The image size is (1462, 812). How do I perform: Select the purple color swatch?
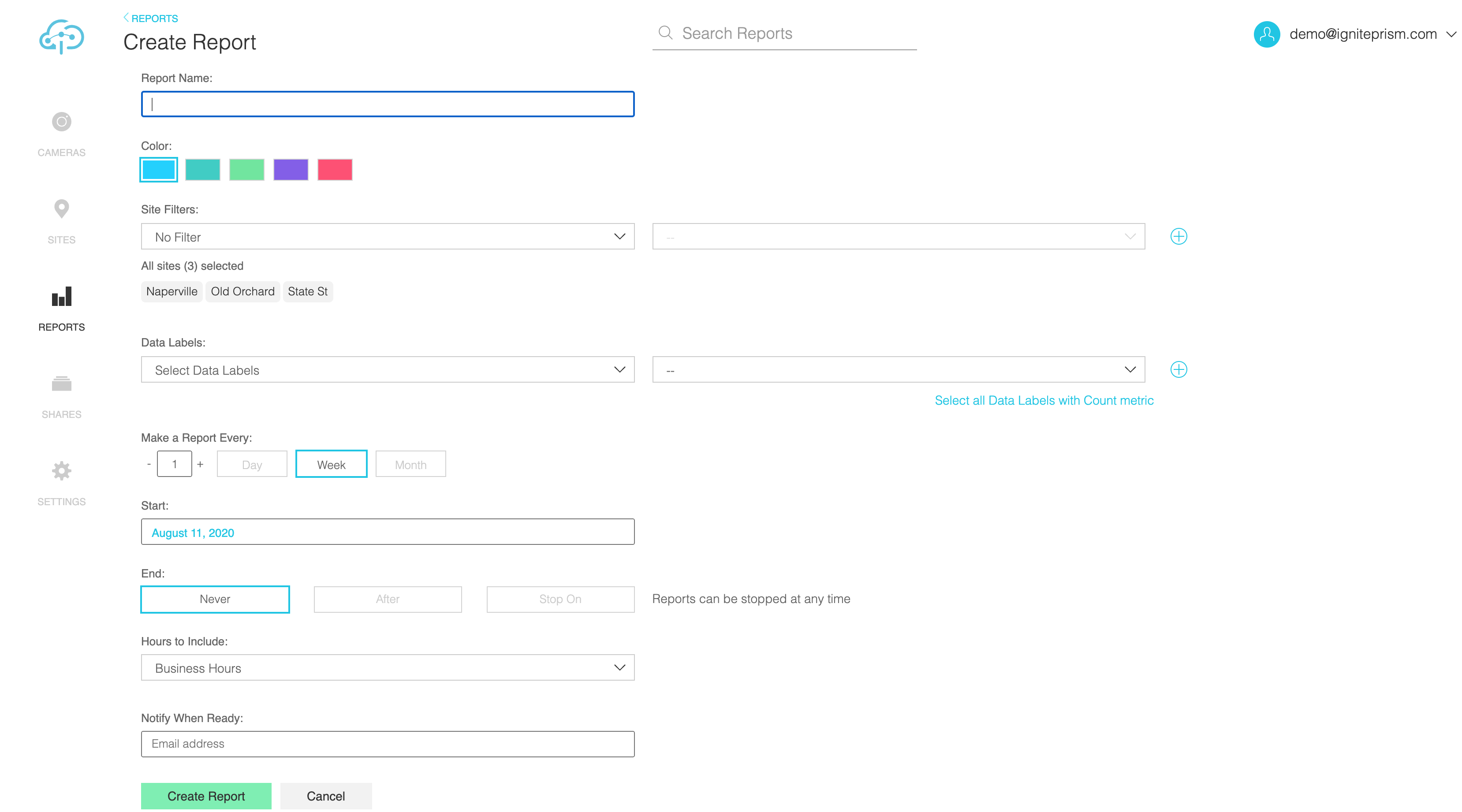(x=291, y=170)
